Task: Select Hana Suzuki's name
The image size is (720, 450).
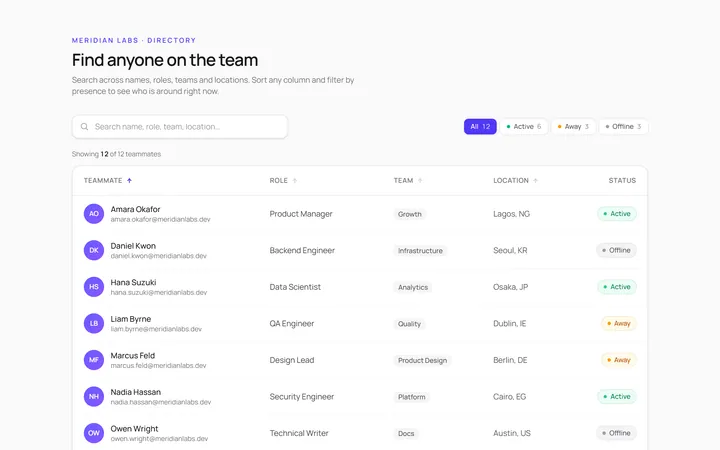Action: tap(133, 282)
